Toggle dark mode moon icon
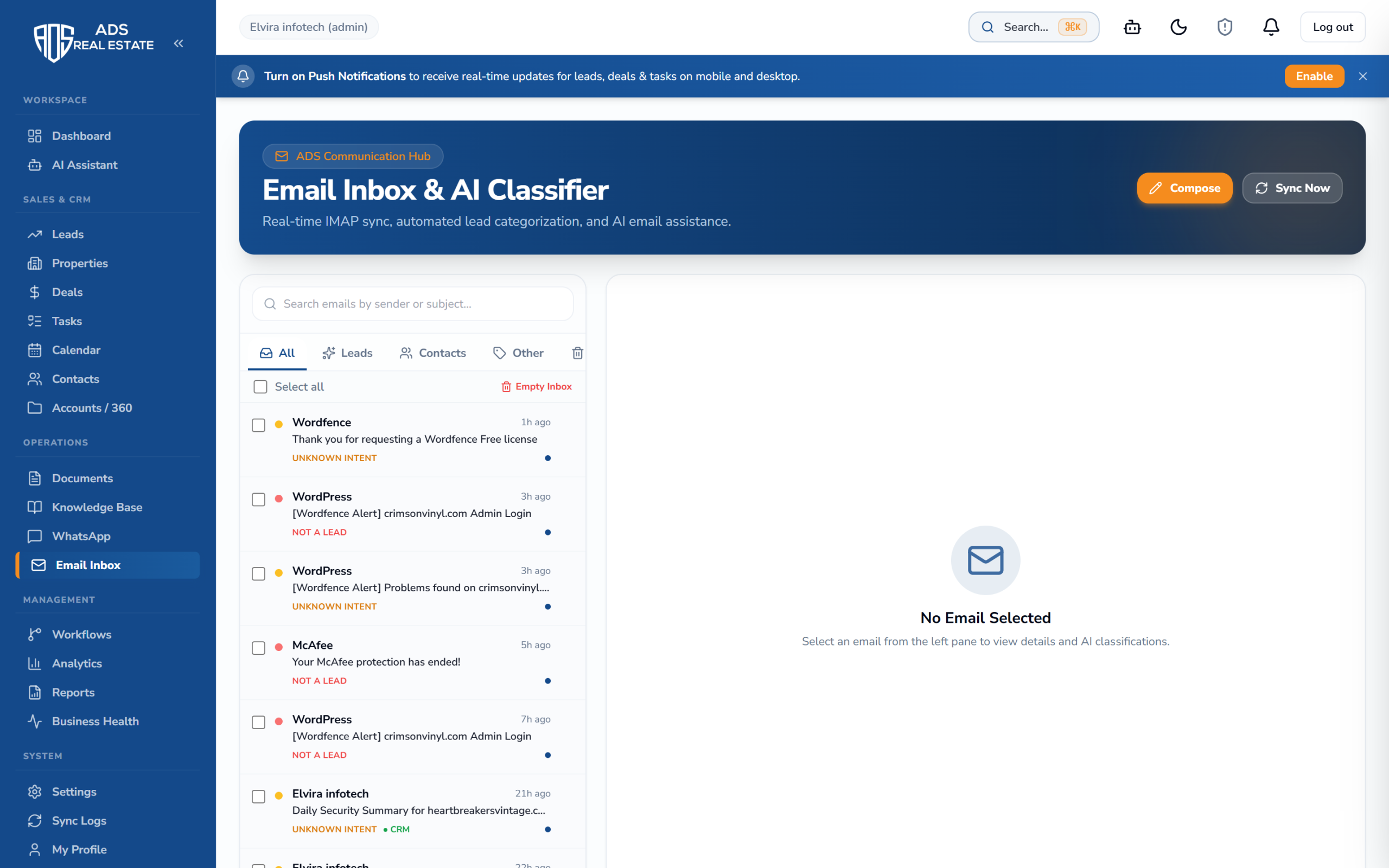1389x868 pixels. [1178, 27]
